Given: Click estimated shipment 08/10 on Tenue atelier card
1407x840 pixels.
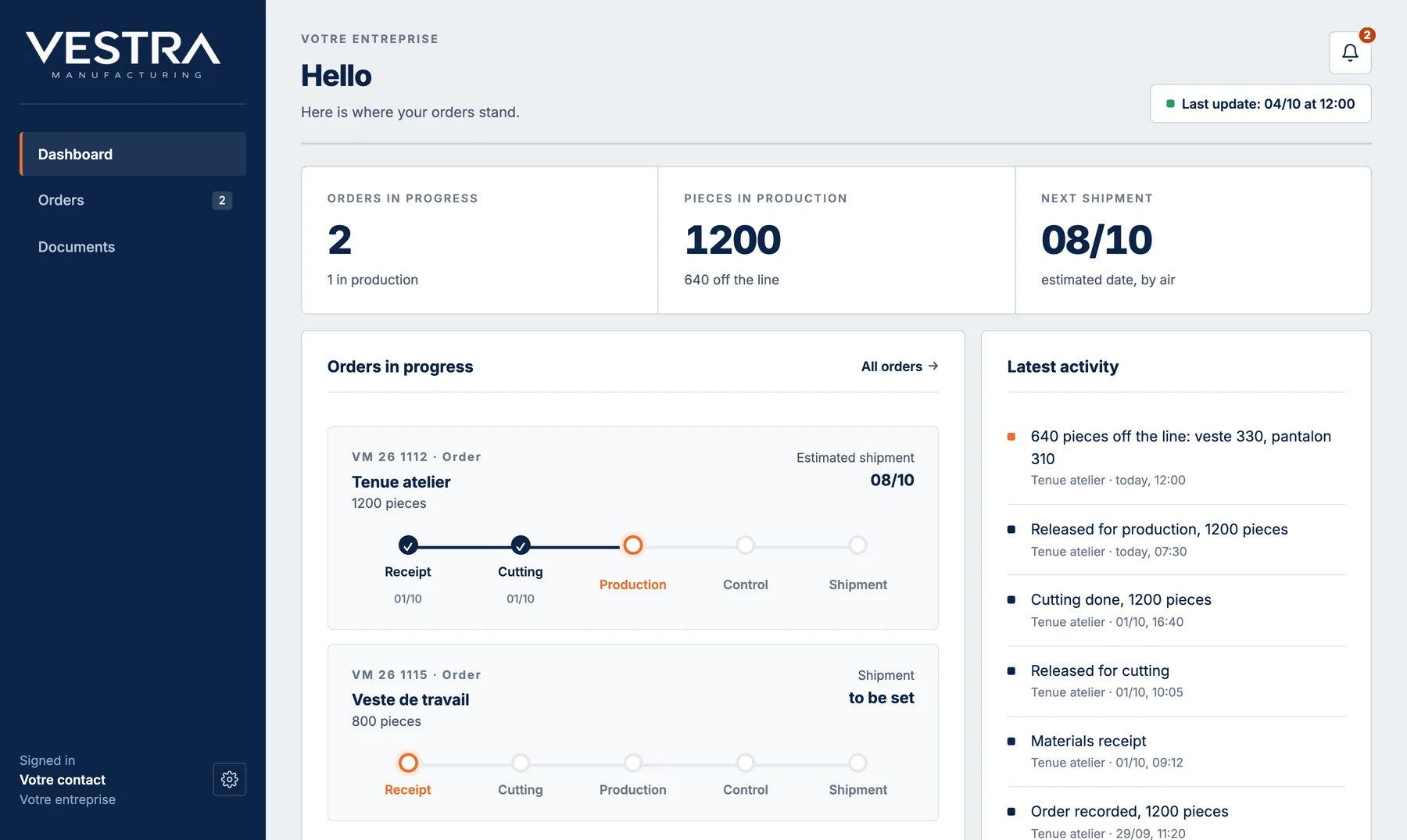Looking at the screenshot, I should click(x=893, y=480).
